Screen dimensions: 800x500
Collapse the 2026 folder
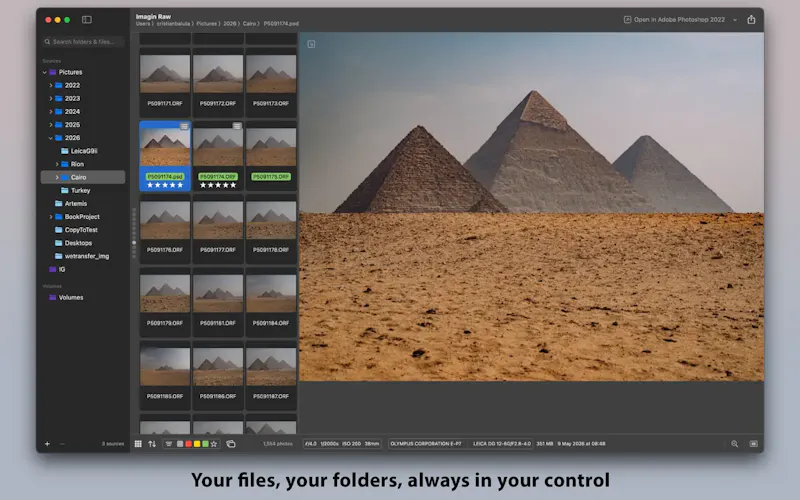tap(51, 138)
